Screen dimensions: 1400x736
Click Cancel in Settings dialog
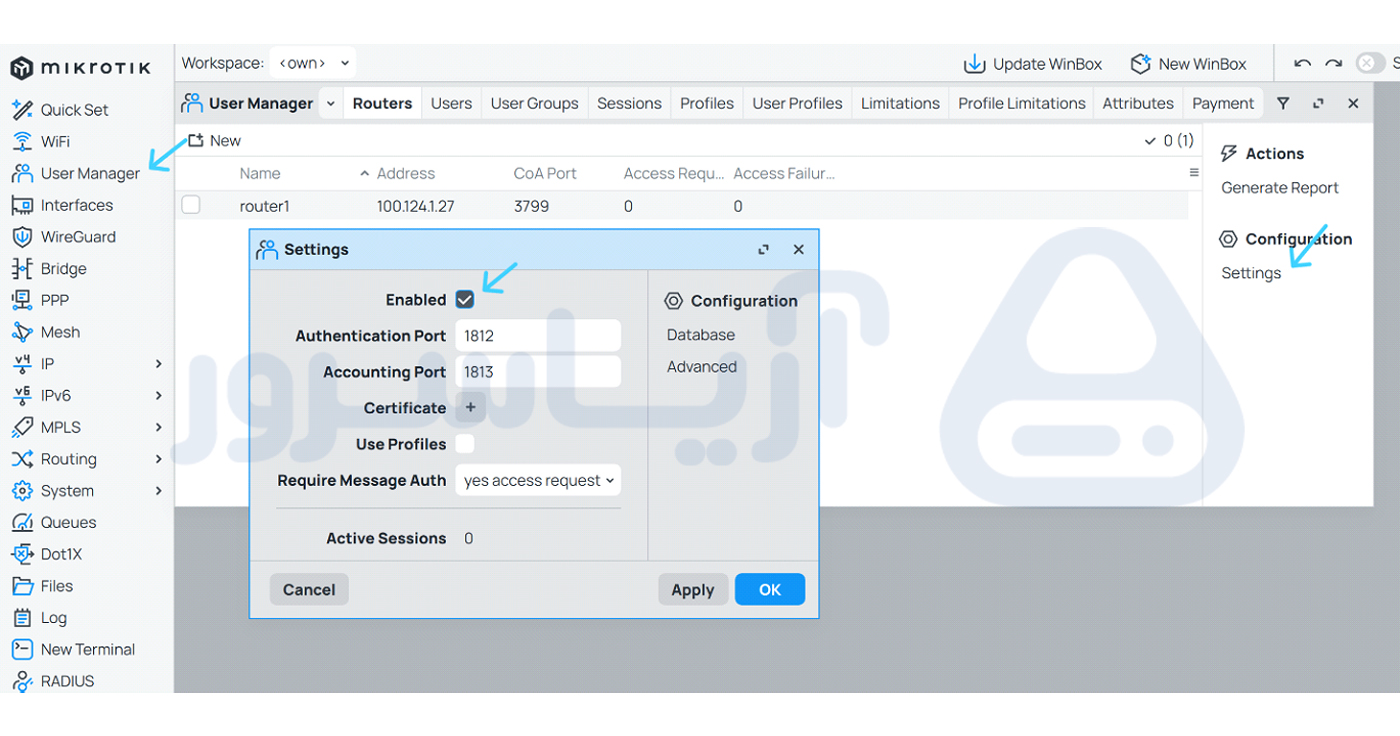(x=309, y=590)
